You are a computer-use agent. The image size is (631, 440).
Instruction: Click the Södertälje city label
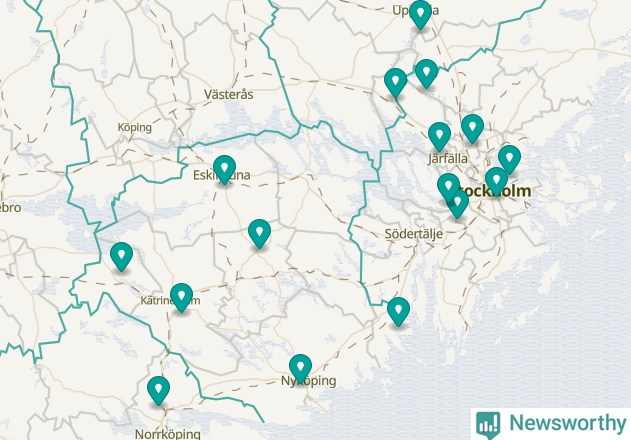[414, 234]
